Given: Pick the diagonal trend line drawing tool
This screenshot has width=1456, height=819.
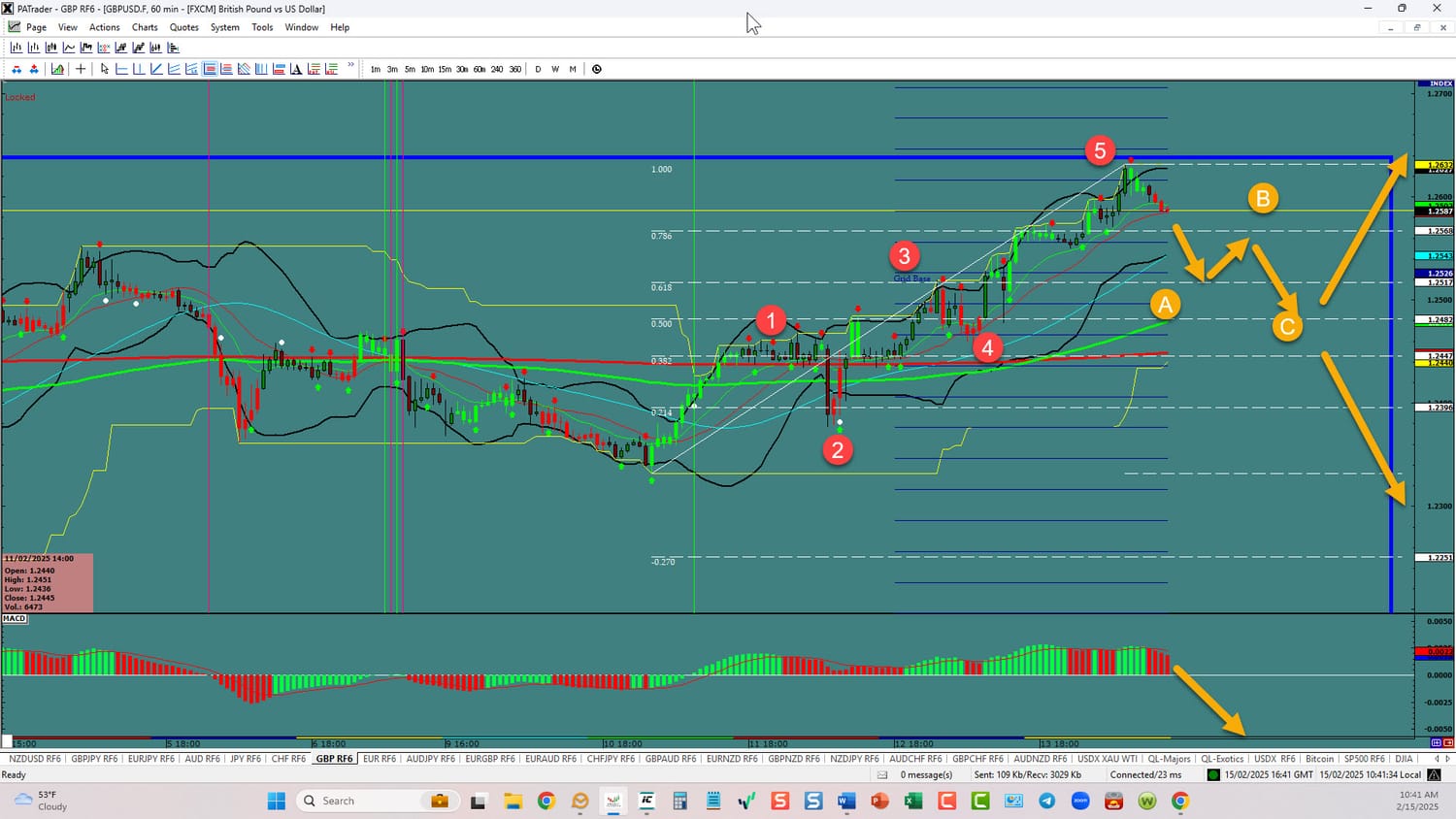Looking at the screenshot, I should click(156, 69).
